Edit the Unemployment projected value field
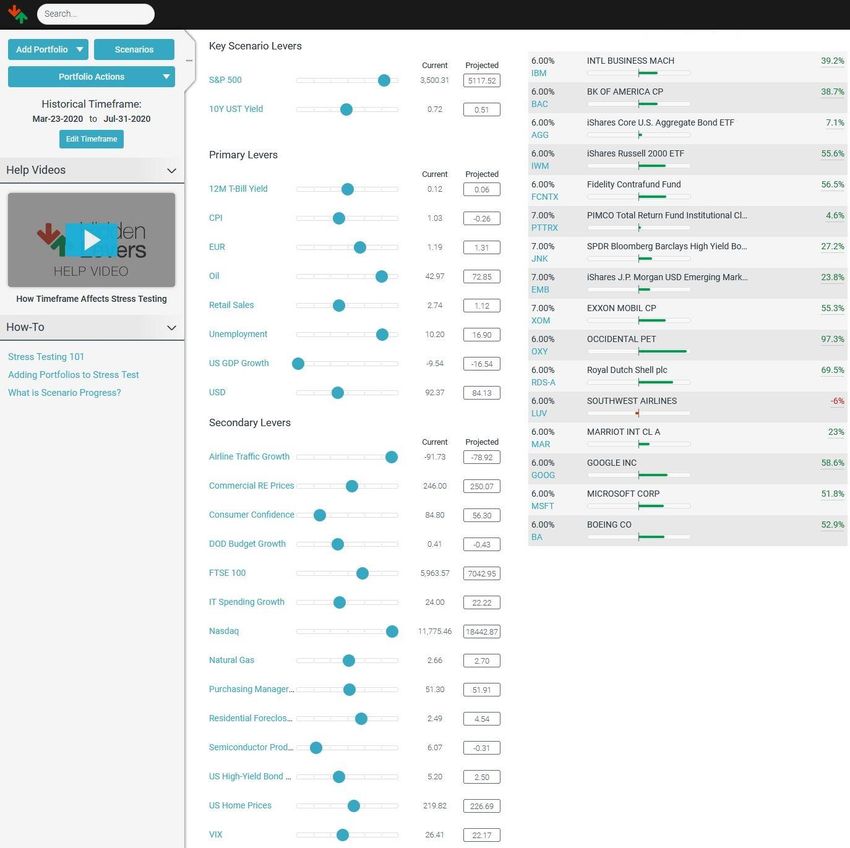Viewport: 850px width, 848px height. pos(482,335)
